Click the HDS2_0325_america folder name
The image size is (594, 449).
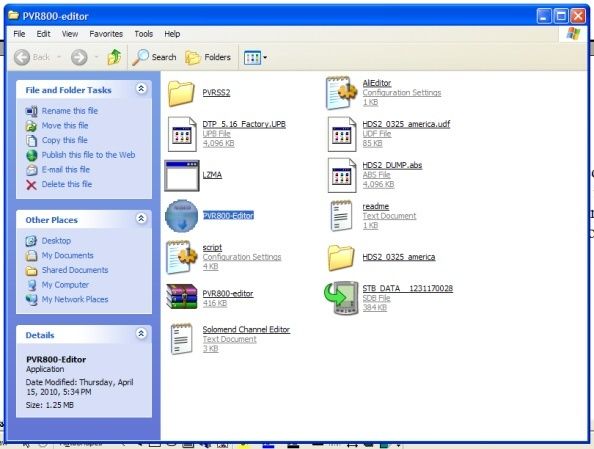point(399,257)
